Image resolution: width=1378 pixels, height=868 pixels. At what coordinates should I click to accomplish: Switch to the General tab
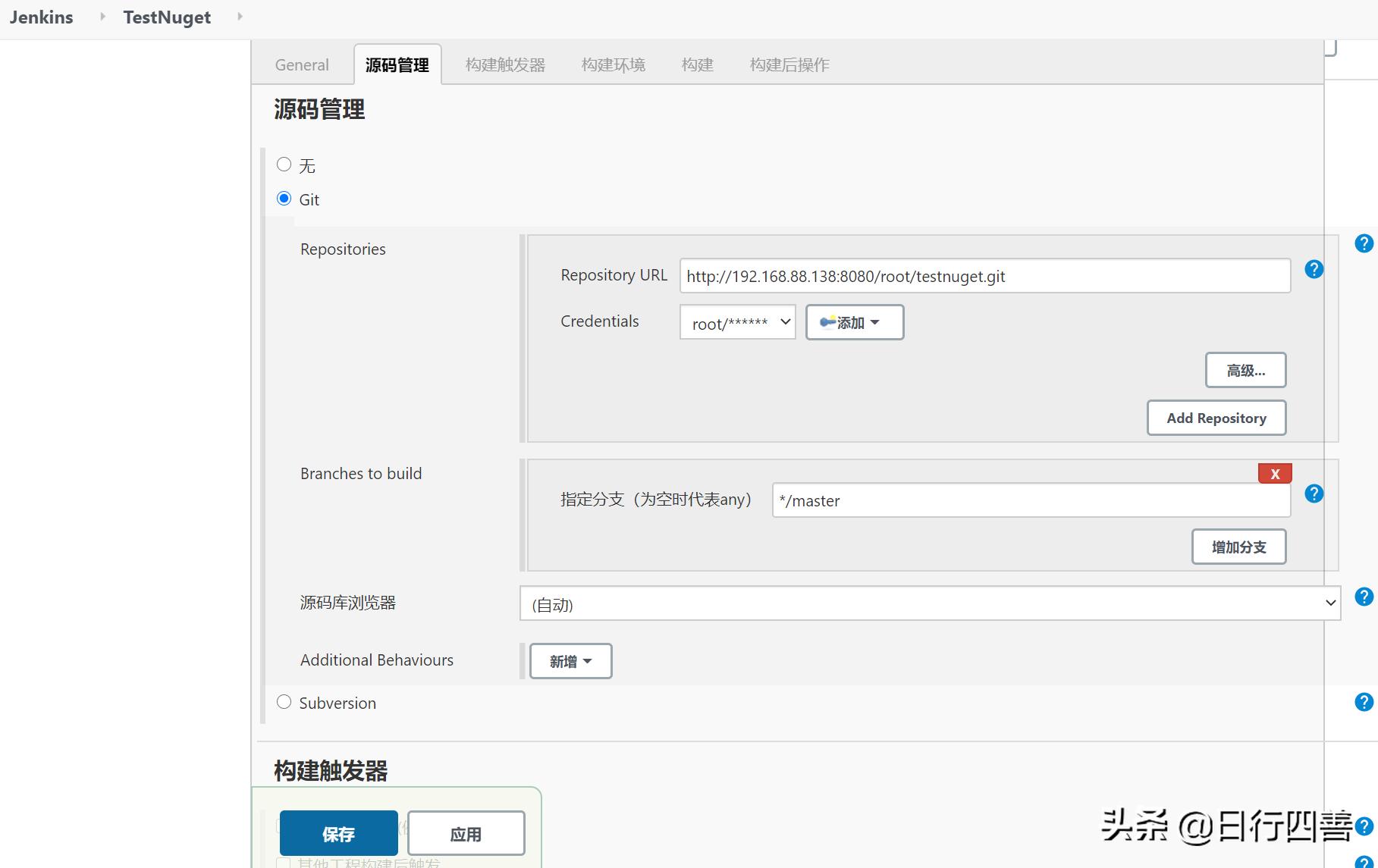pyautogui.click(x=301, y=64)
